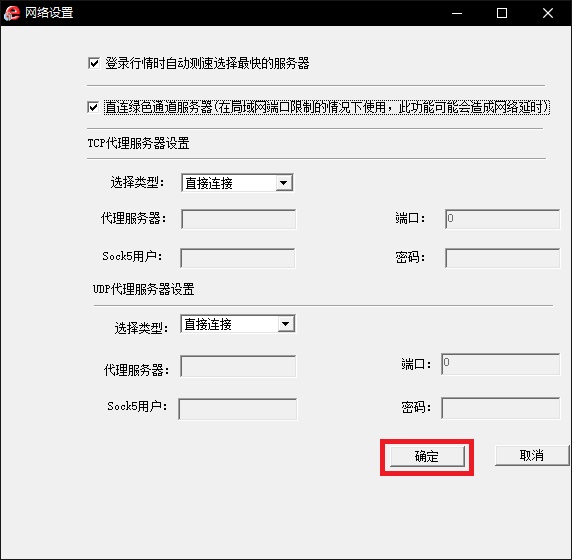Cancel dialog with 取消 button

pyautogui.click(x=532, y=456)
